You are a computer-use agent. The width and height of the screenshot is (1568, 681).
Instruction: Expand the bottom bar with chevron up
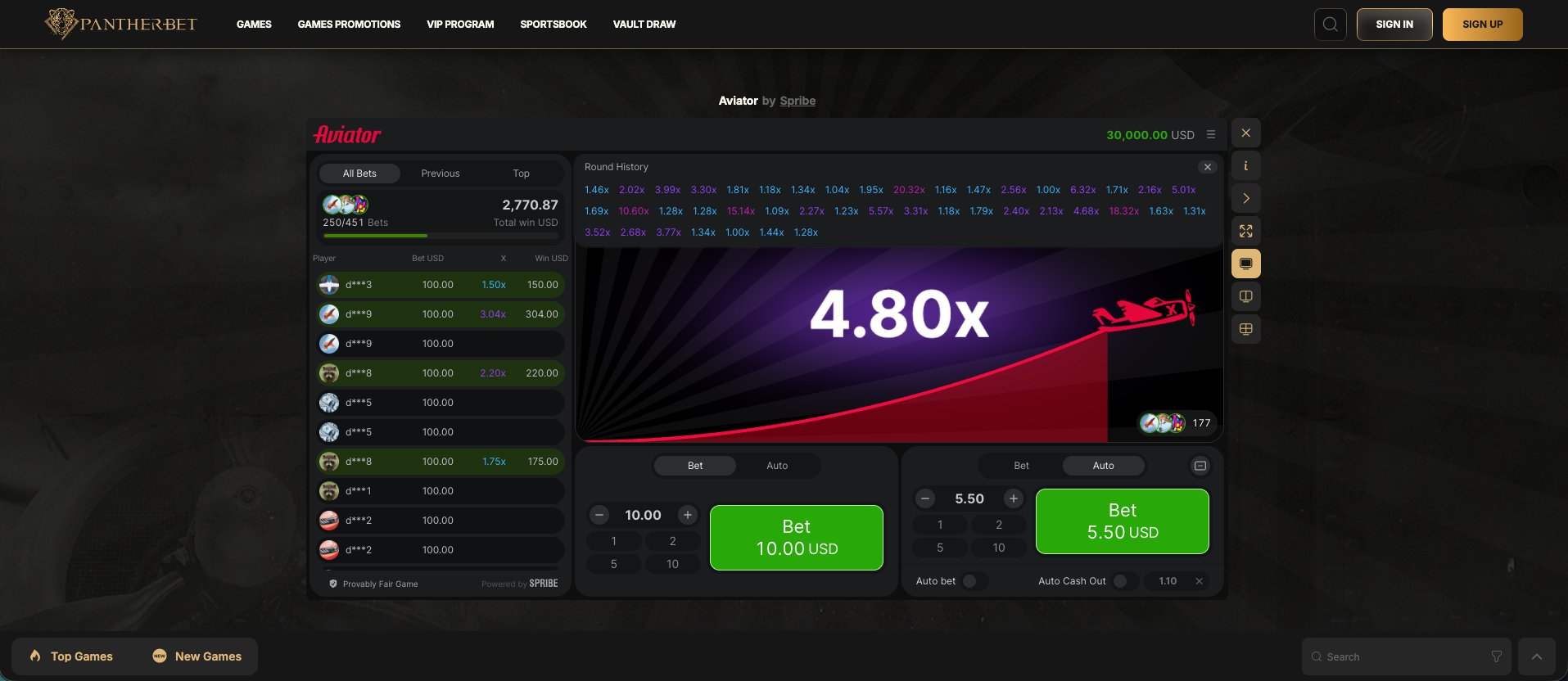click(1537, 656)
